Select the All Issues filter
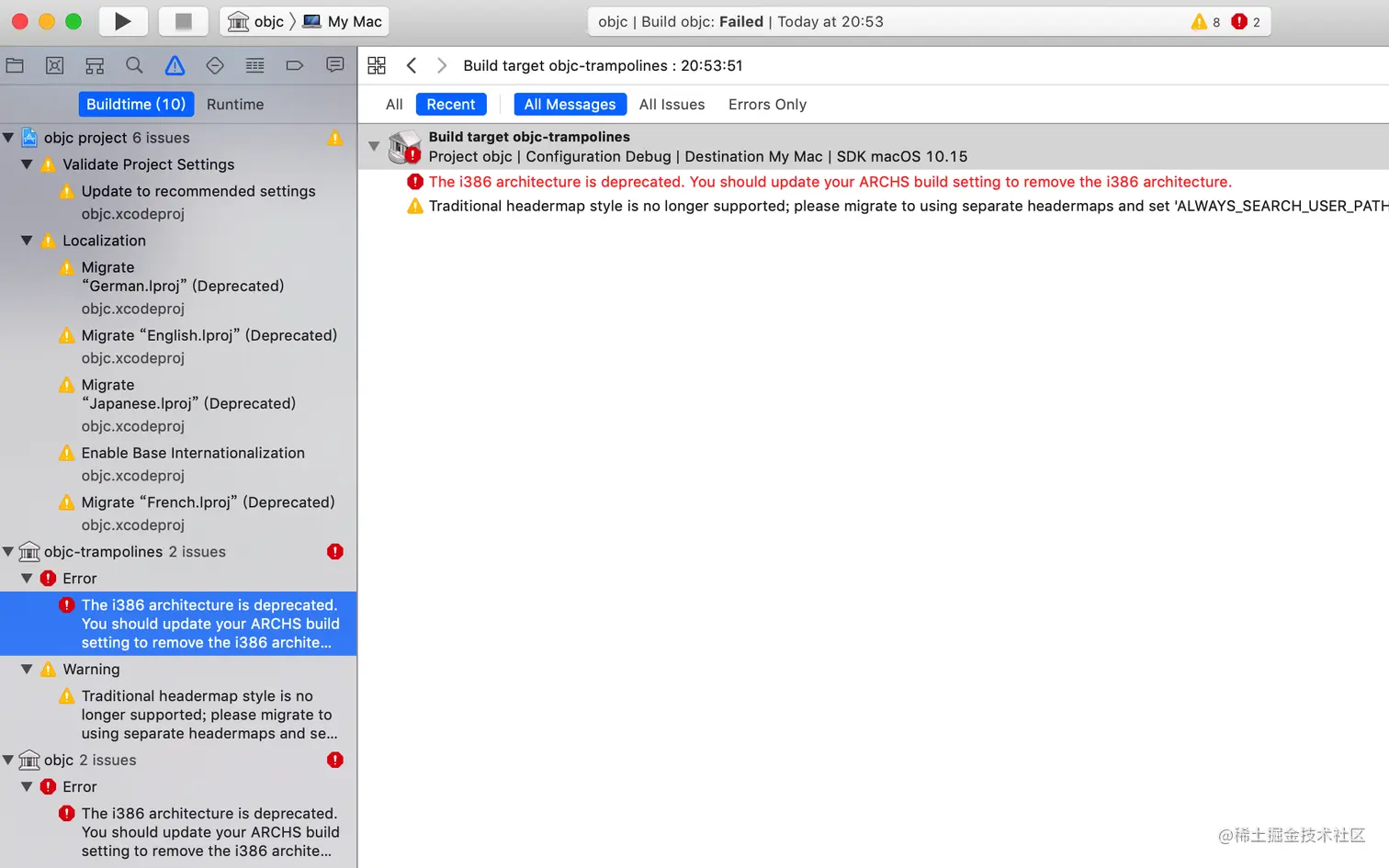Viewport: 1389px width, 868px height. 672,104
